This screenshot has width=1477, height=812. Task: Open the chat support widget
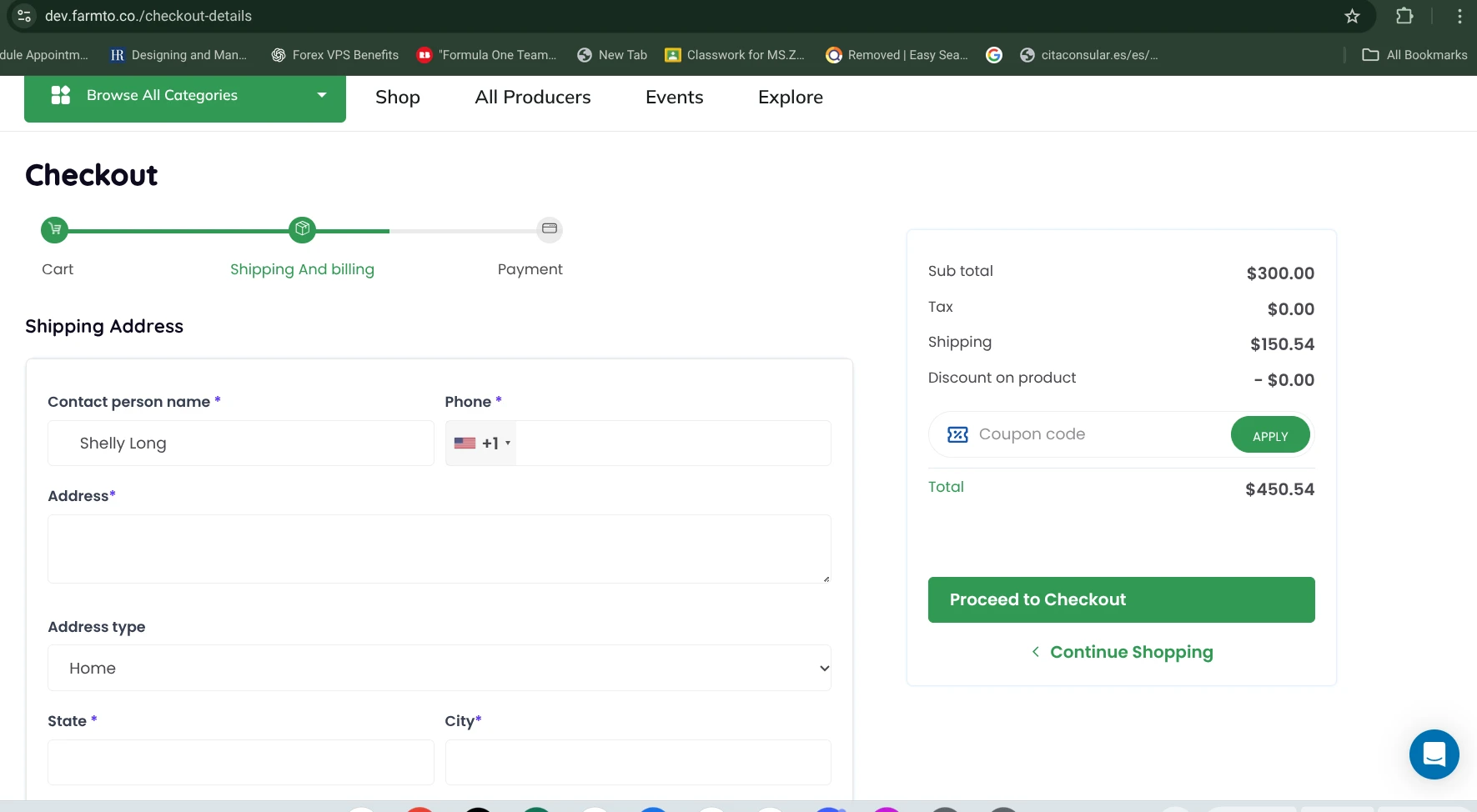point(1434,754)
